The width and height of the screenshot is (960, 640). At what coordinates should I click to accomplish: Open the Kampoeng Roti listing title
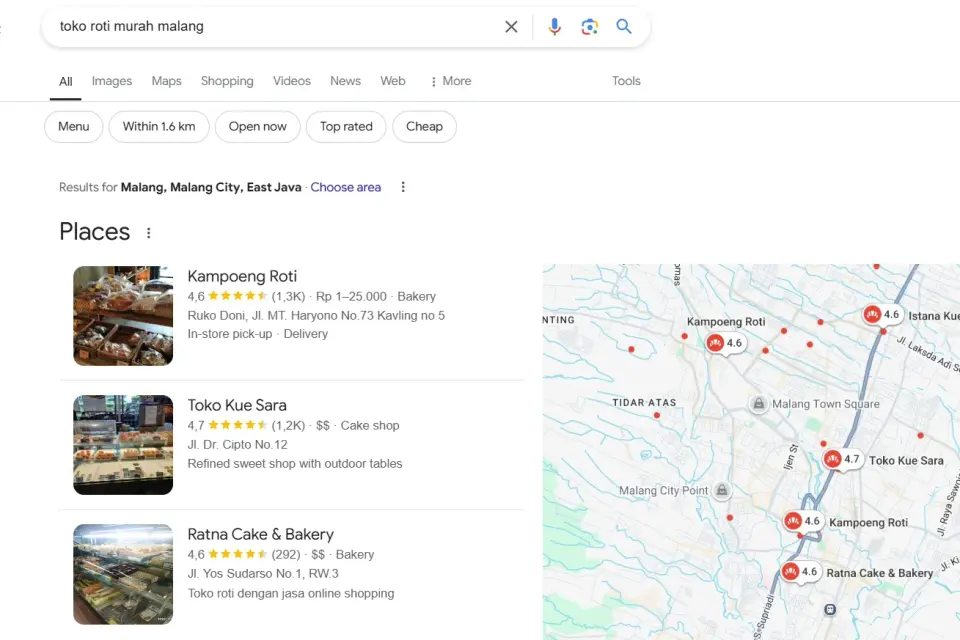[242, 276]
